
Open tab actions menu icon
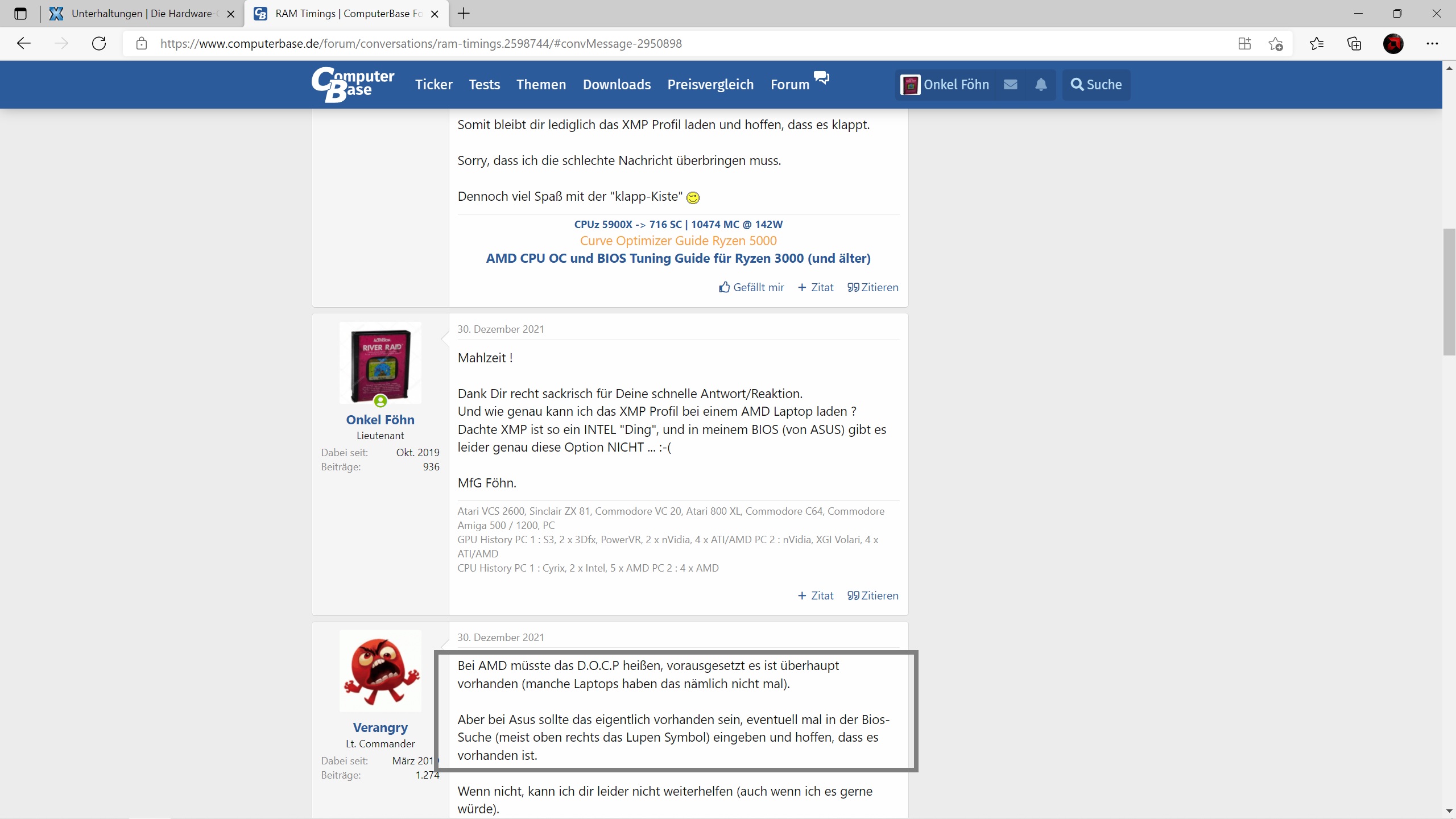pos(20,14)
